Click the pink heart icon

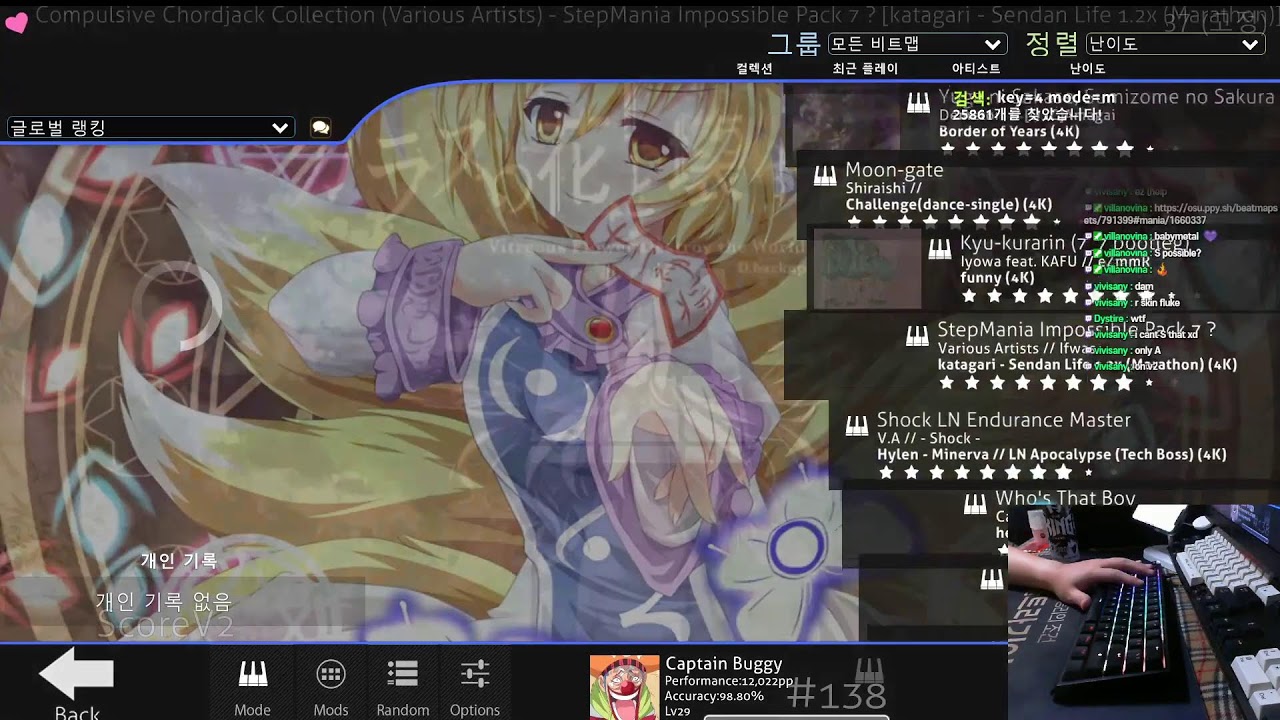[x=15, y=24]
